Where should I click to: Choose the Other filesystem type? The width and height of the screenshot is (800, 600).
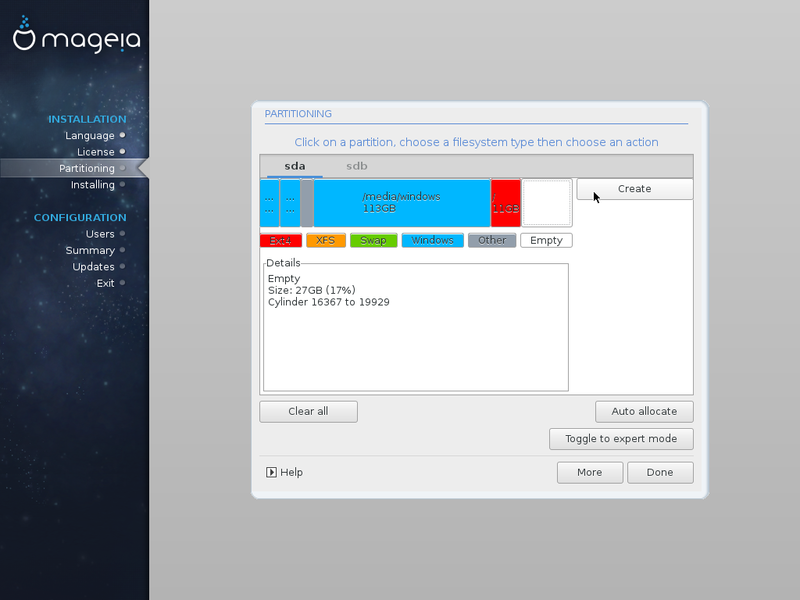pos(492,240)
